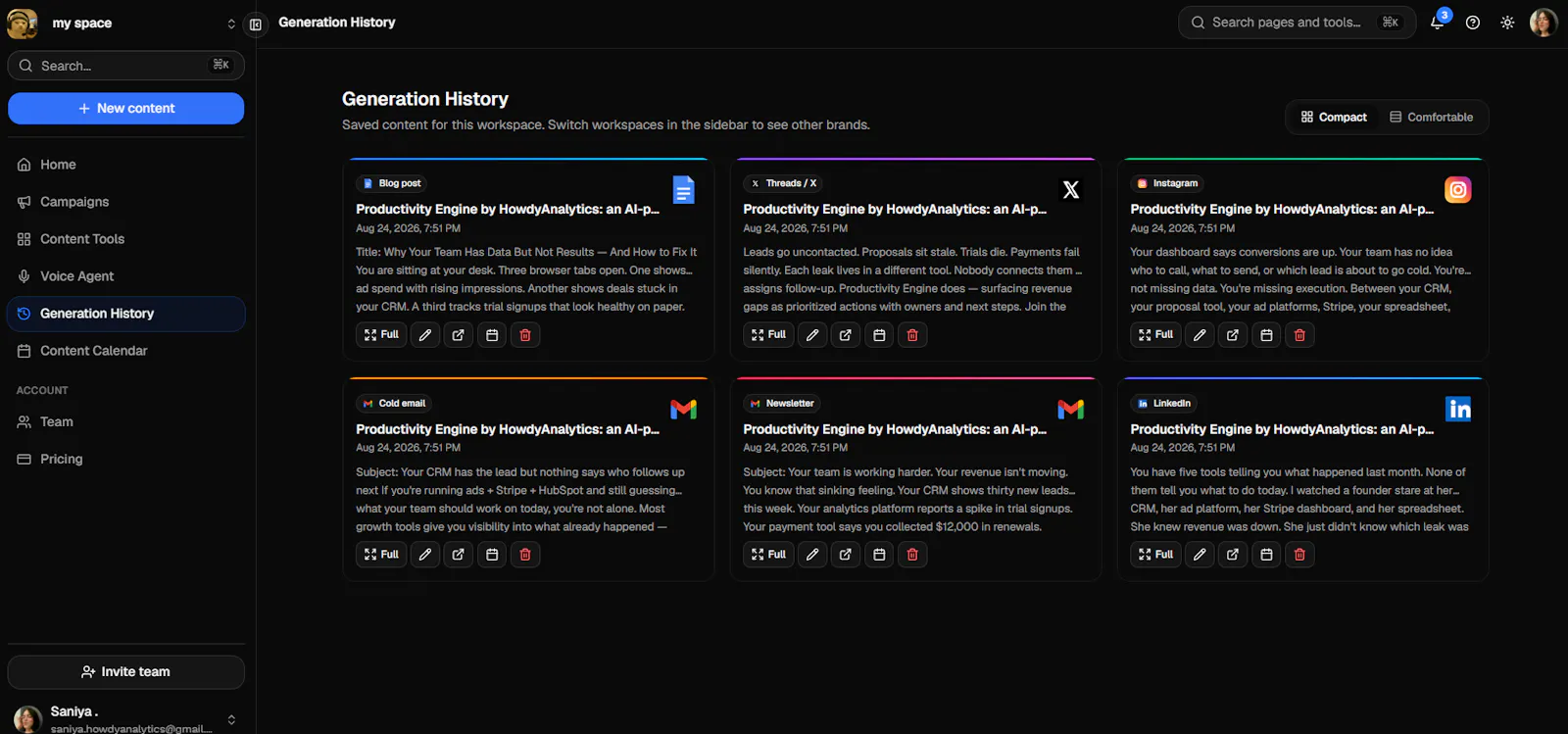Collapse the sidebar panel toggle

pos(256,24)
